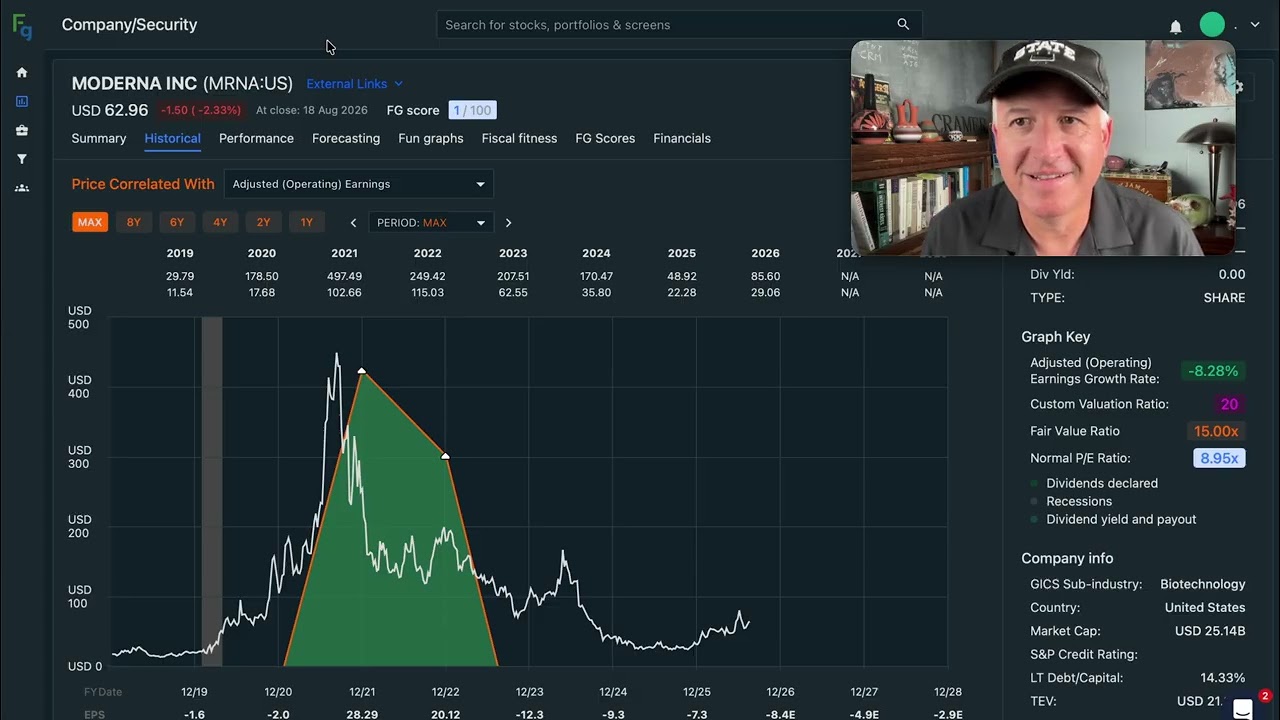Expand the External Links menu
Image resolution: width=1280 pixels, height=720 pixels.
coord(354,84)
